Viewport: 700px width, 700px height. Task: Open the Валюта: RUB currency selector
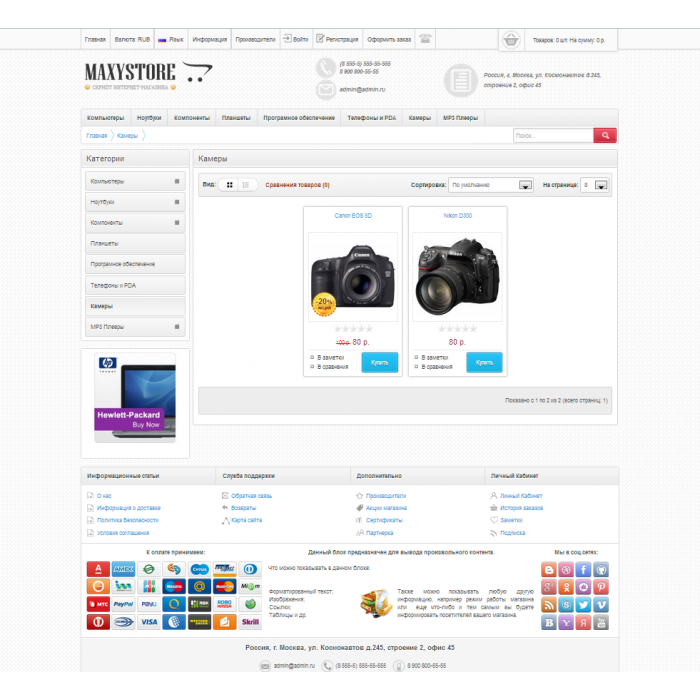click(x=132, y=39)
